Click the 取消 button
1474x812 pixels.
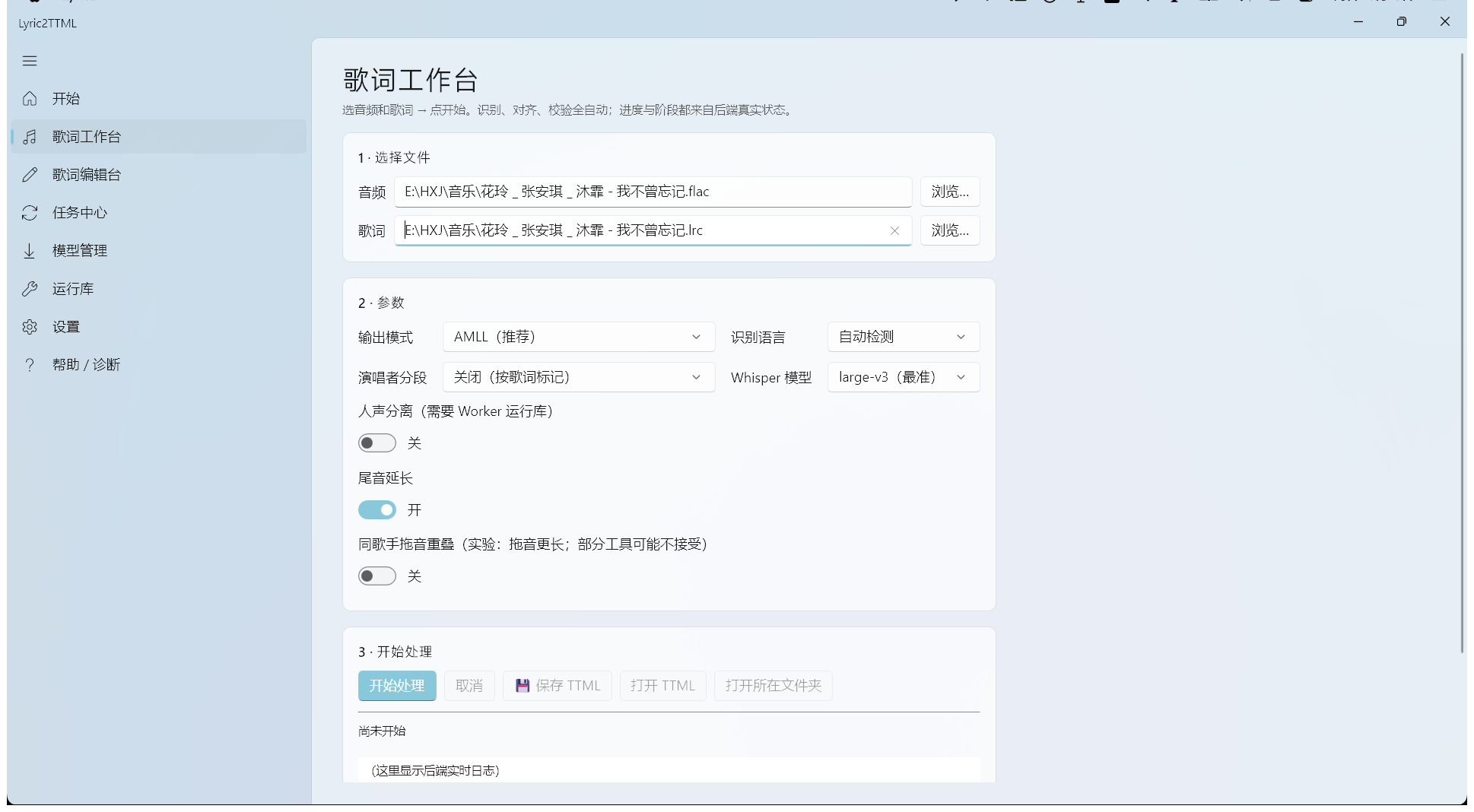[469, 686]
